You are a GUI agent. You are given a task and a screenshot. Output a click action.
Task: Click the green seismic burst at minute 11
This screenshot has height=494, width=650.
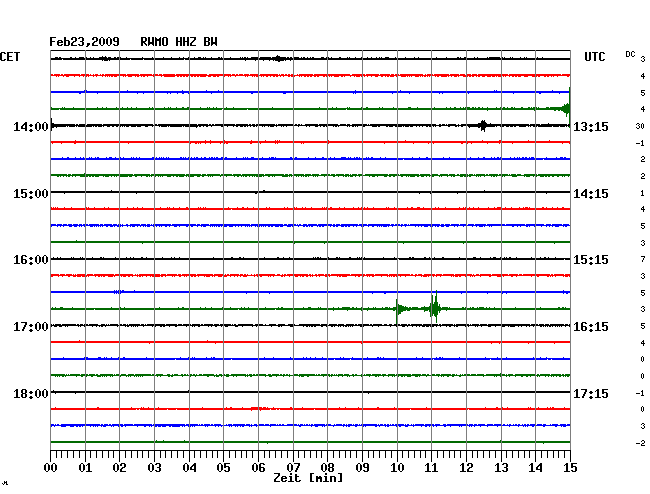434,308
